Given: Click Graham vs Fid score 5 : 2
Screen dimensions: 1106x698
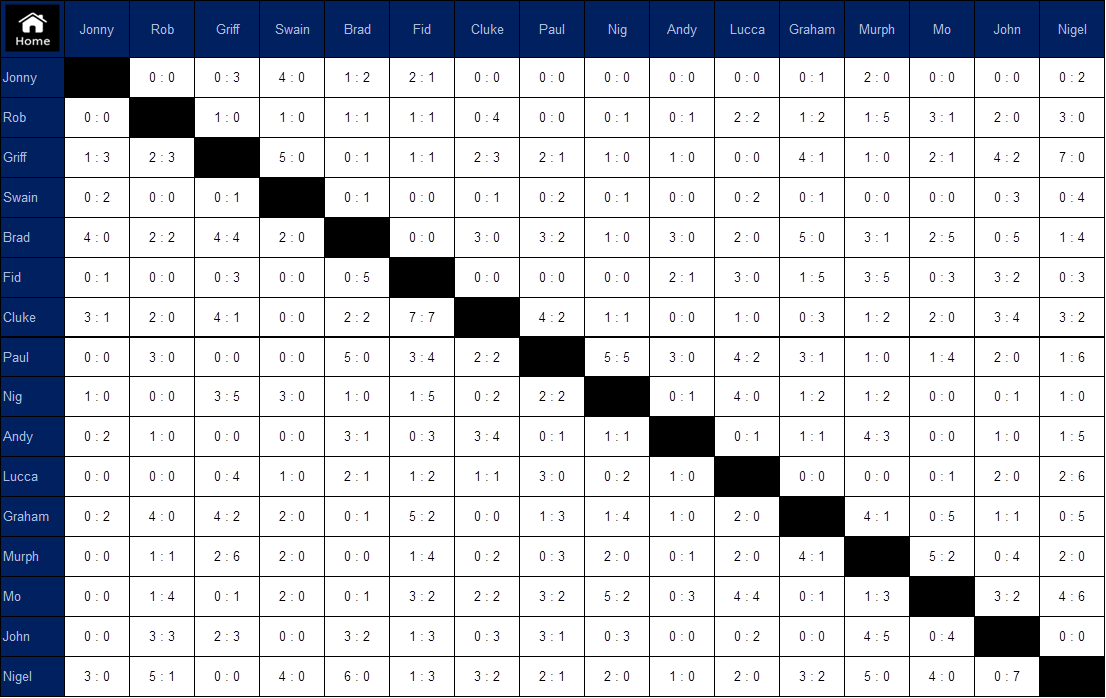Looking at the screenshot, I should click(422, 516).
